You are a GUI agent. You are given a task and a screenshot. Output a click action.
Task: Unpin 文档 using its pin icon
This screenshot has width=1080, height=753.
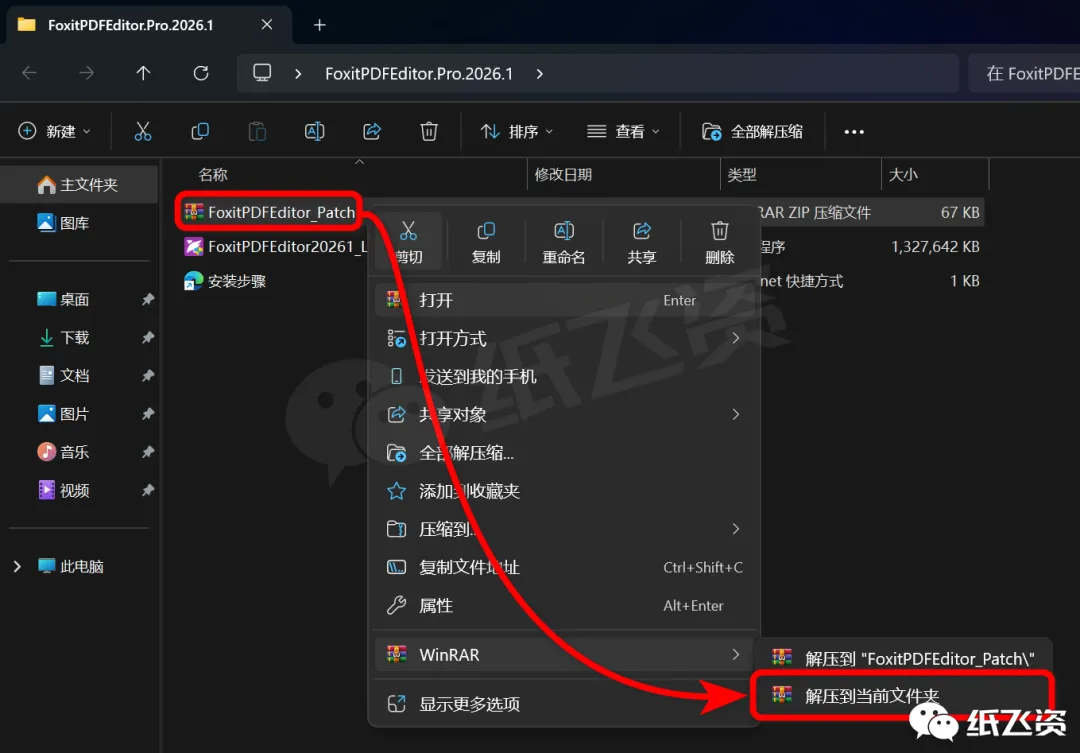click(x=147, y=375)
